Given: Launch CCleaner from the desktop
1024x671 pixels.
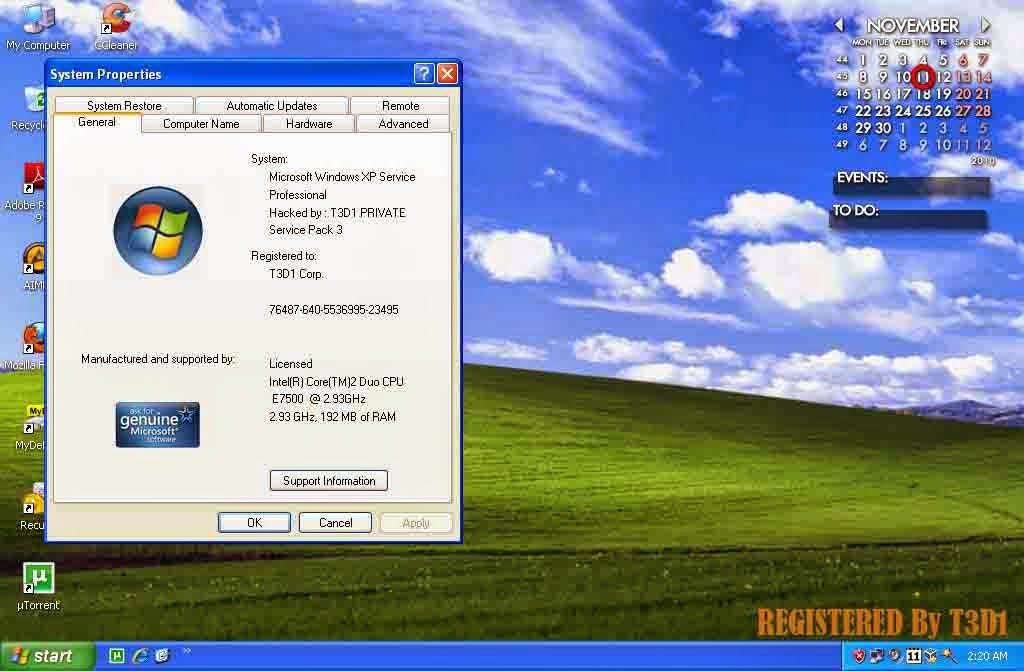Looking at the screenshot, I should point(116,26).
